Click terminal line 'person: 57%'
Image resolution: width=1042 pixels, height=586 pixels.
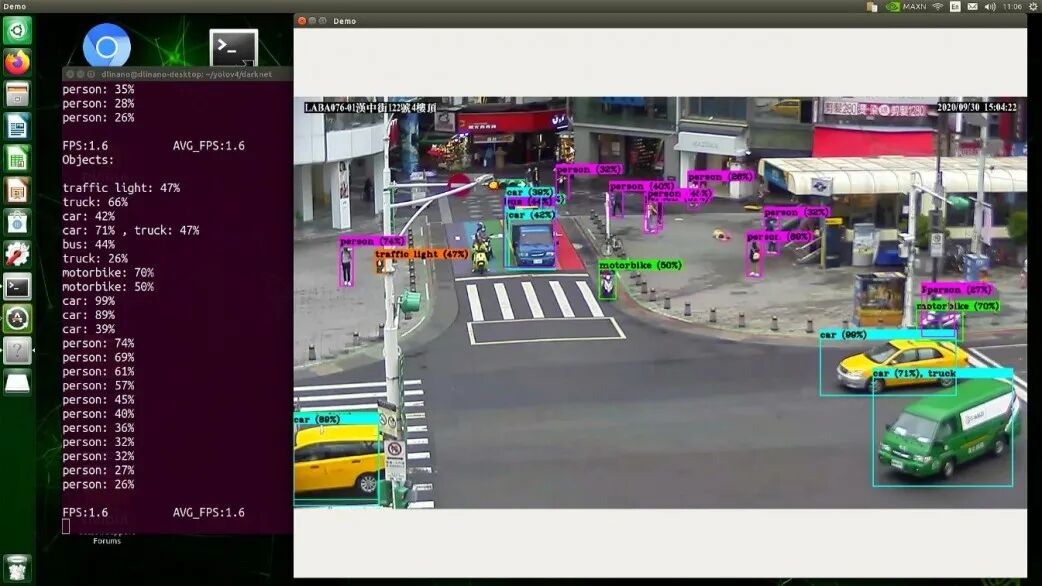[98, 385]
